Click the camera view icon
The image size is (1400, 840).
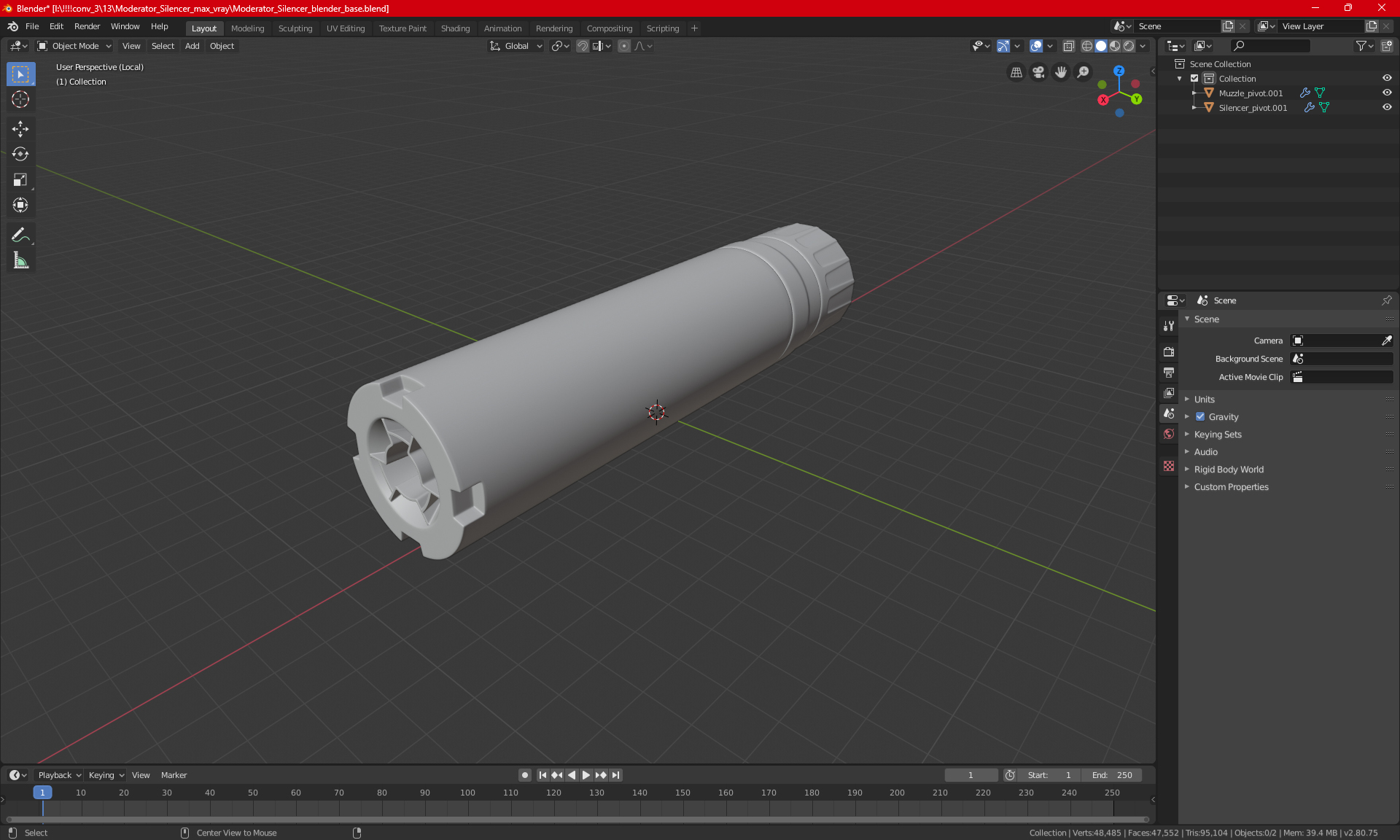[x=1038, y=72]
